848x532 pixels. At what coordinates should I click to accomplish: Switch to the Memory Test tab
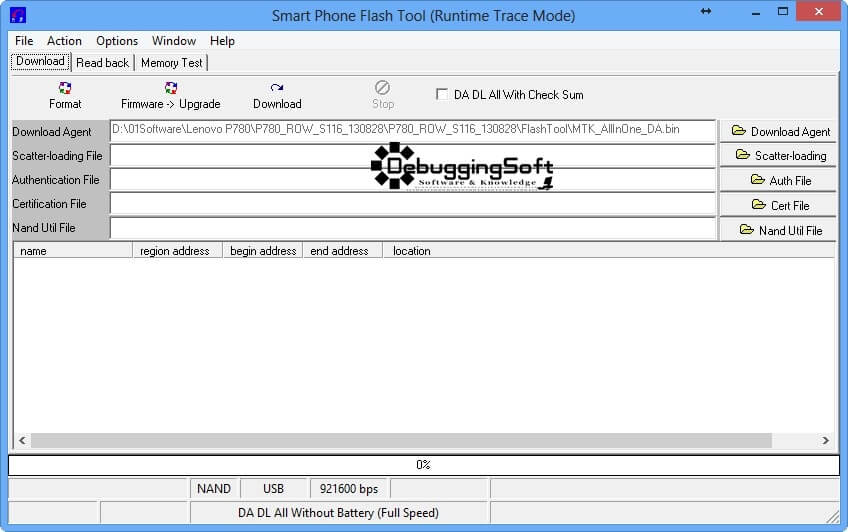tap(171, 62)
